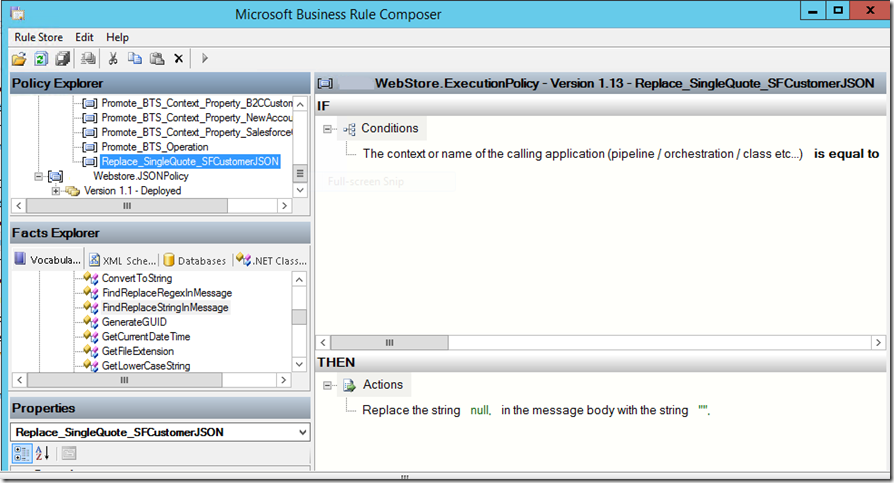Open the Edit menu
This screenshot has height=483, width=894.
pos(84,37)
